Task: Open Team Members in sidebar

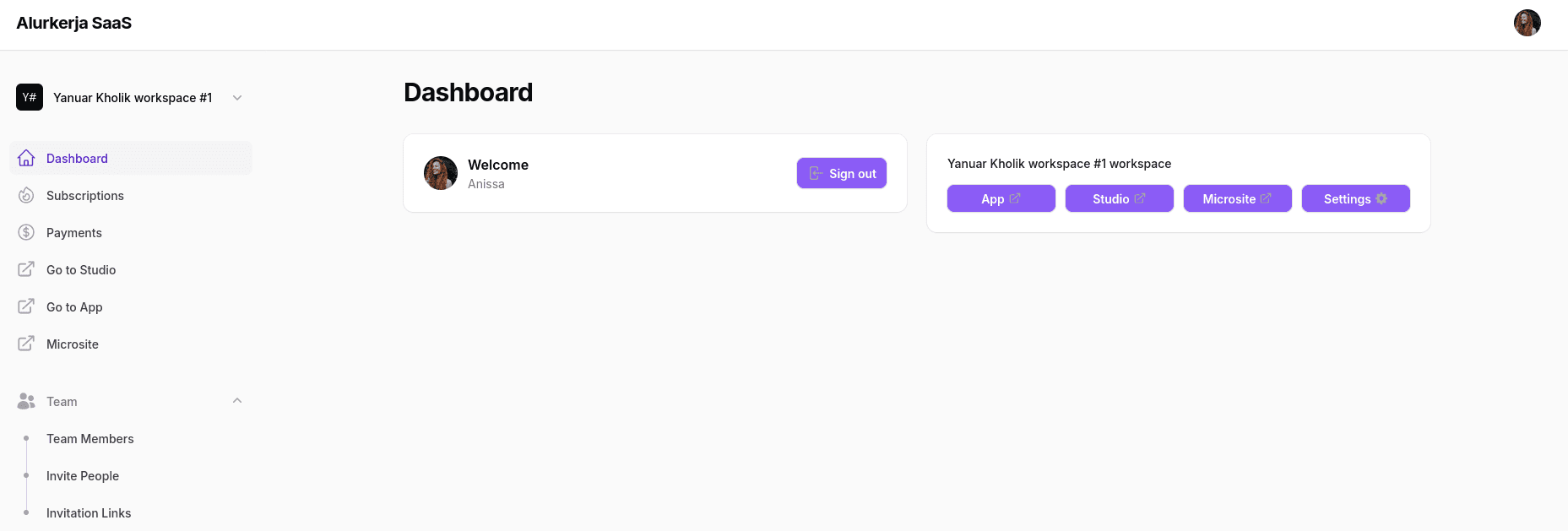Action: (x=90, y=439)
